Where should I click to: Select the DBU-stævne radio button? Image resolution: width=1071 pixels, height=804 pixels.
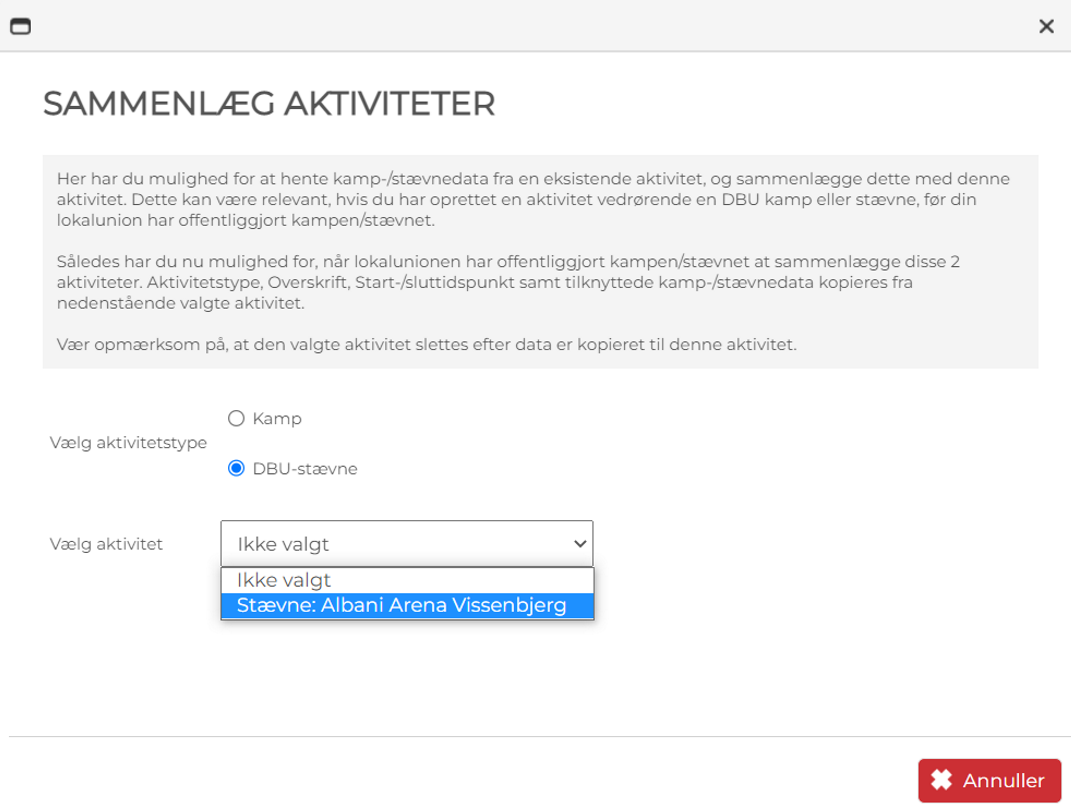(236, 469)
